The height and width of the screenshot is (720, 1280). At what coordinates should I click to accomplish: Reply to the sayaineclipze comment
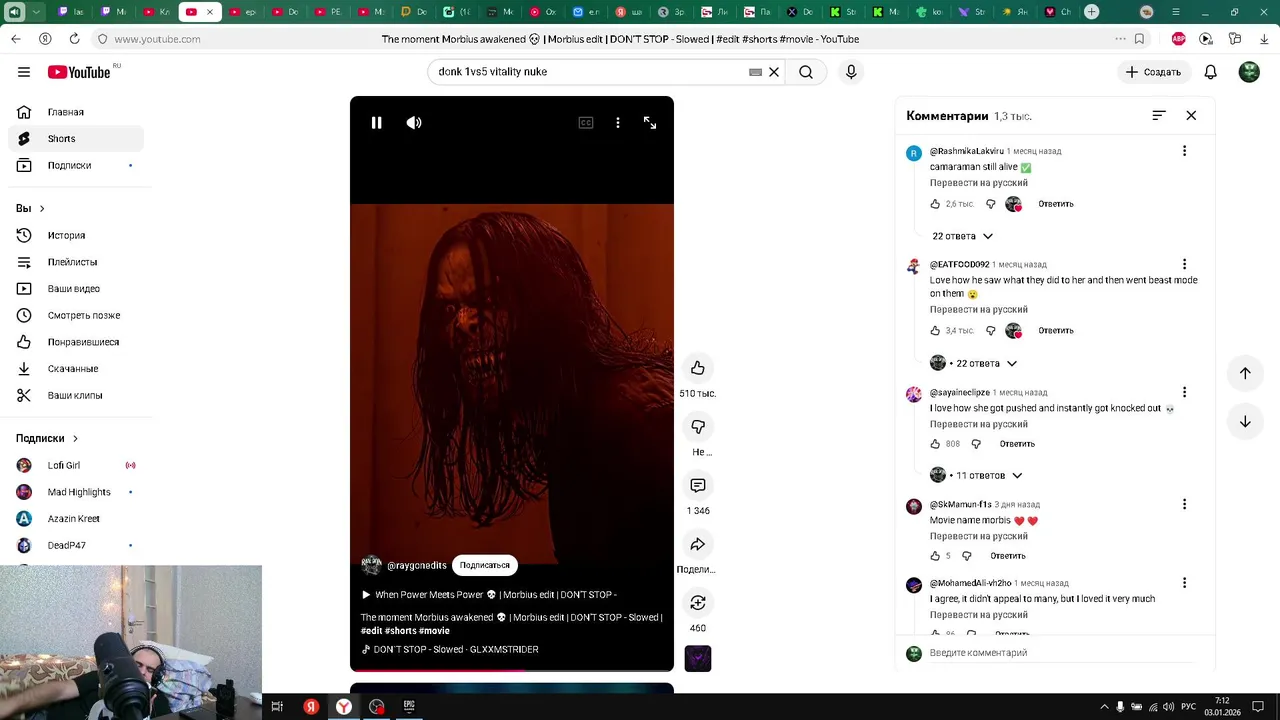1017,444
